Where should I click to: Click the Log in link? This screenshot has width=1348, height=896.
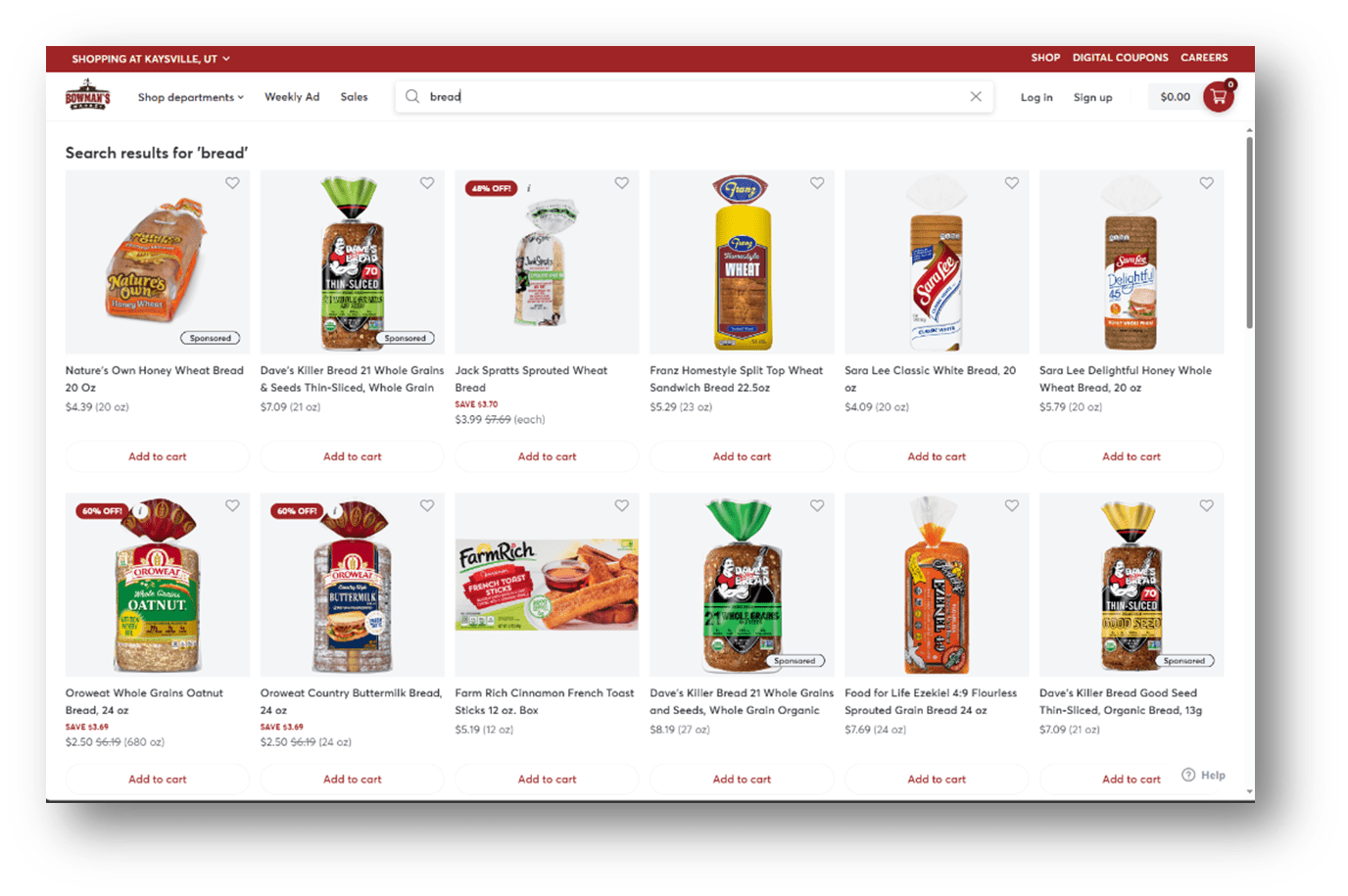[1036, 97]
